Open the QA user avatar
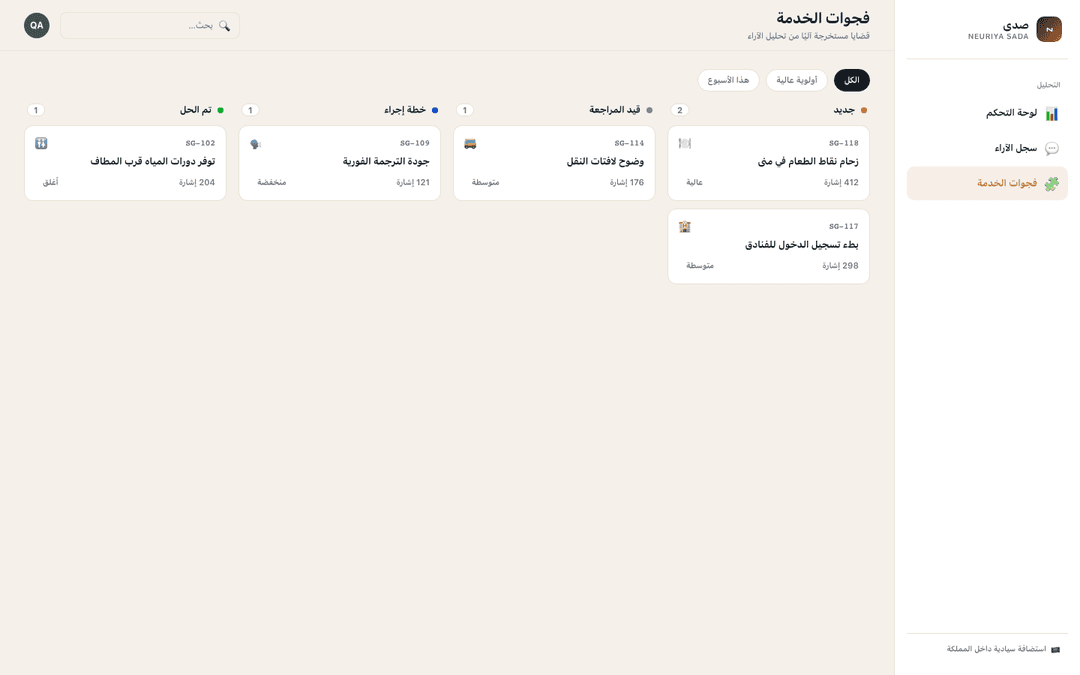The height and width of the screenshot is (675, 1080). (37, 25)
